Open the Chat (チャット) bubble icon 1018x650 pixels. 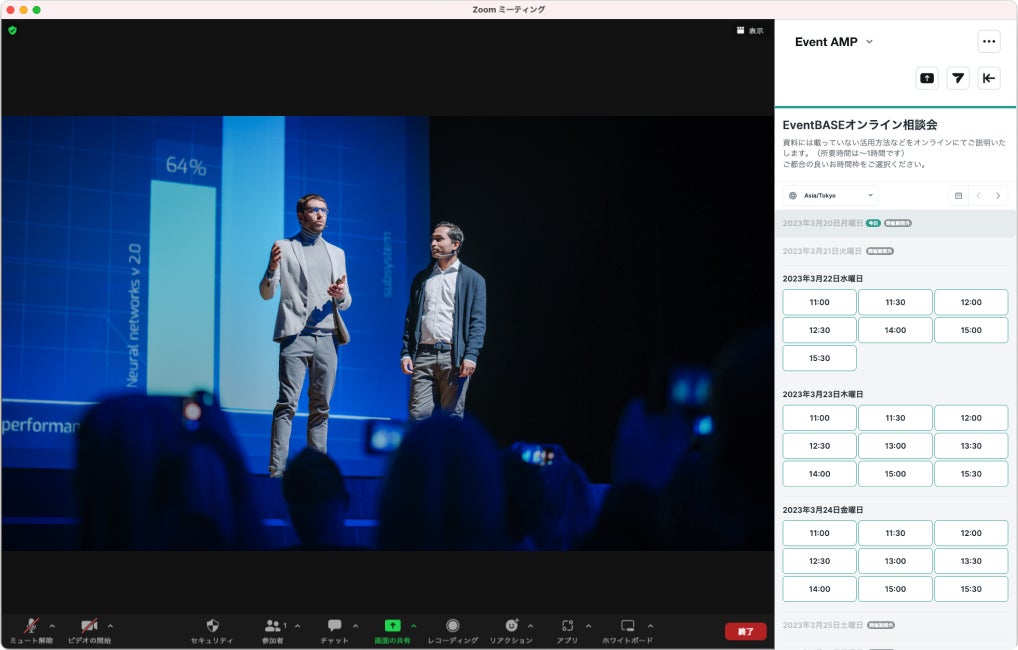(334, 626)
